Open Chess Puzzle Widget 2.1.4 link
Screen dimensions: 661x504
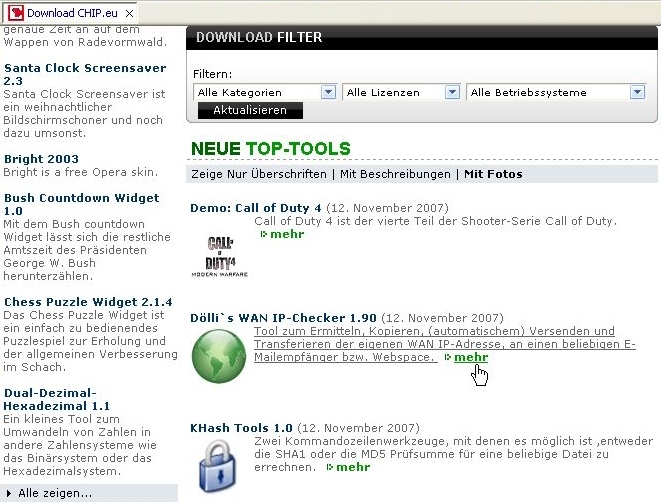88,302
